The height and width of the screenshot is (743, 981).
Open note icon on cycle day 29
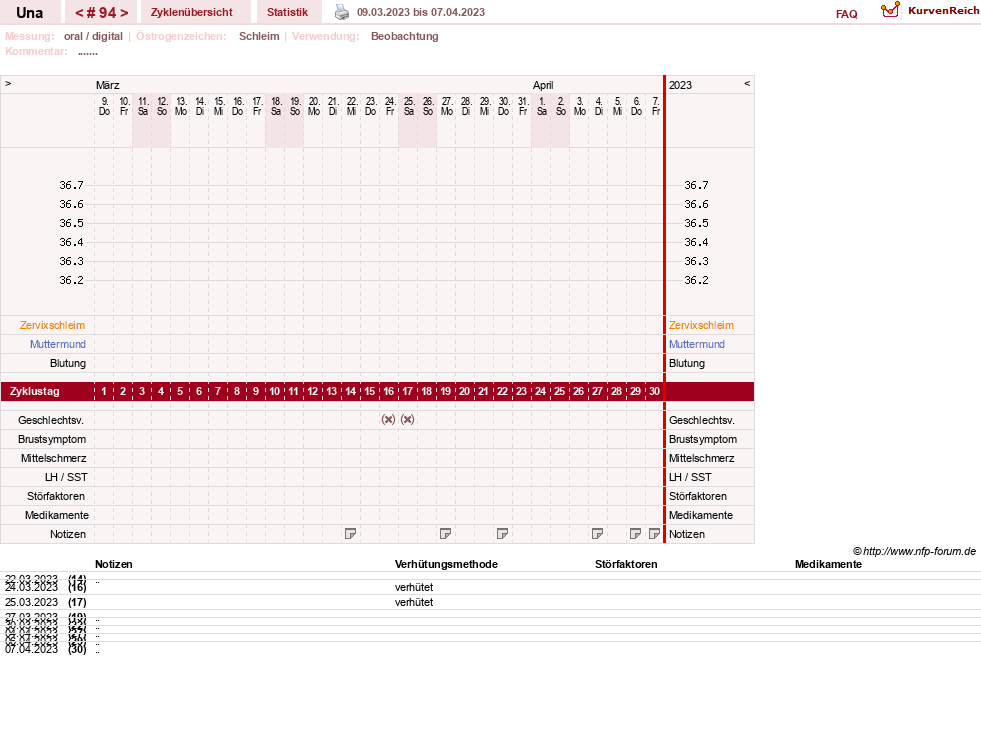pyautogui.click(x=635, y=533)
